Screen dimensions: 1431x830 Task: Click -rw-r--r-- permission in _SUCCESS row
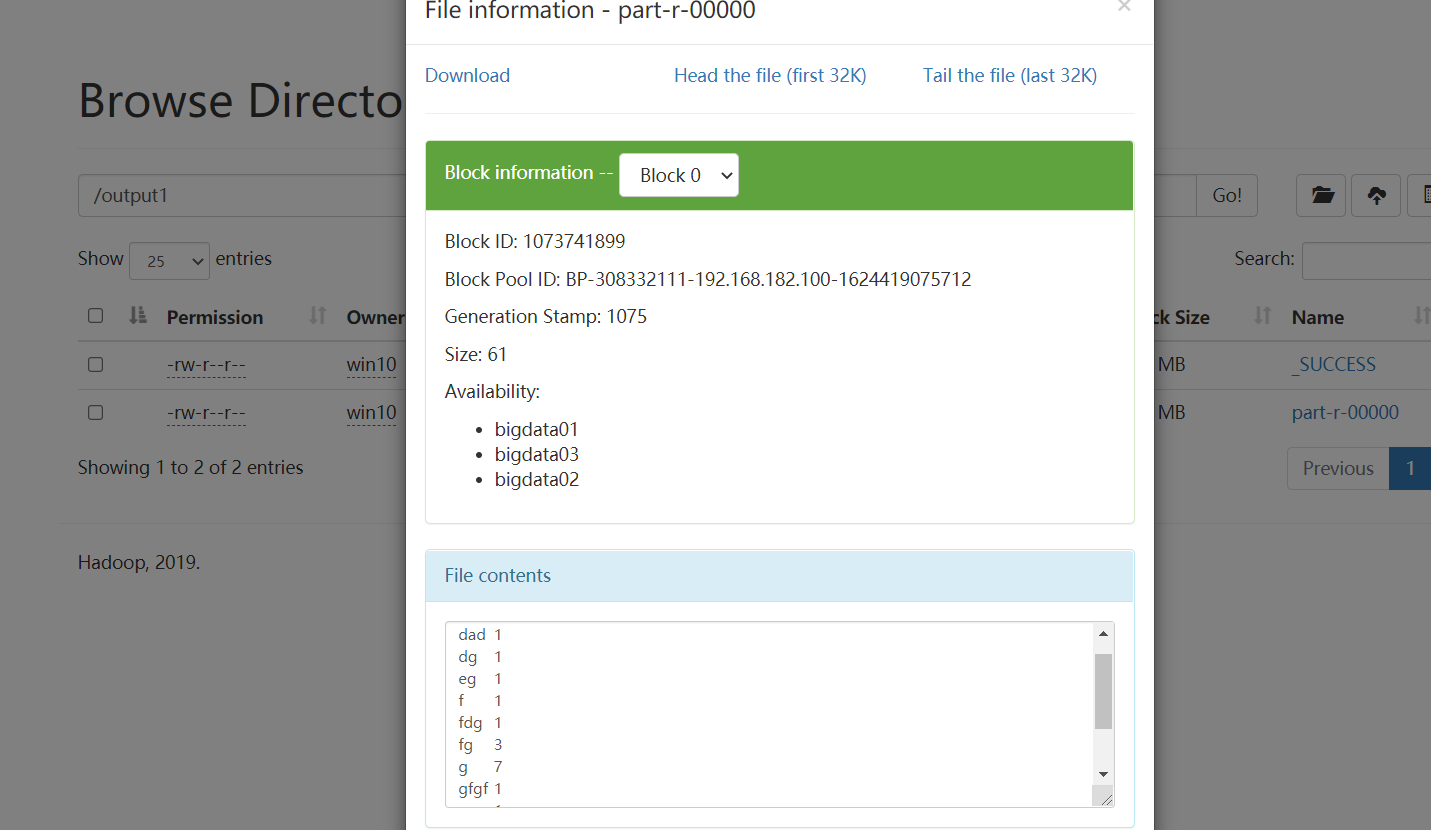206,365
